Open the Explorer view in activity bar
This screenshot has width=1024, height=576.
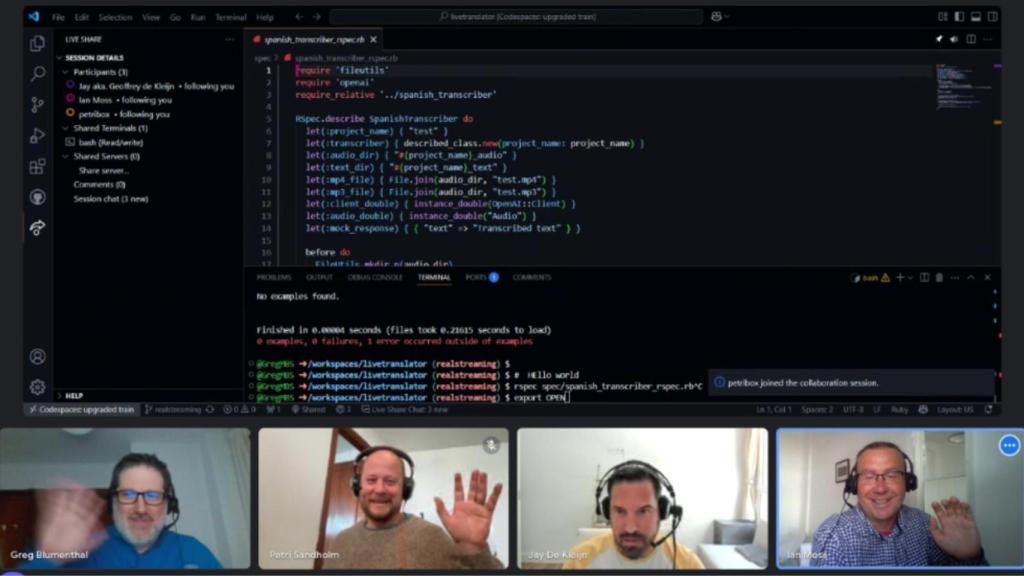coord(37,44)
